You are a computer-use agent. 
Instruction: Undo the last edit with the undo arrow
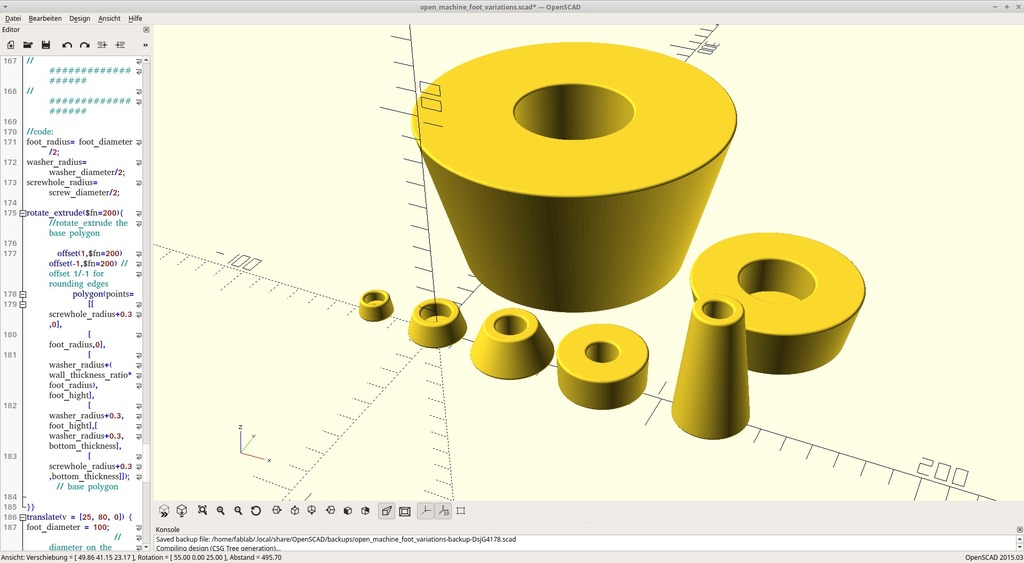pyautogui.click(x=67, y=45)
